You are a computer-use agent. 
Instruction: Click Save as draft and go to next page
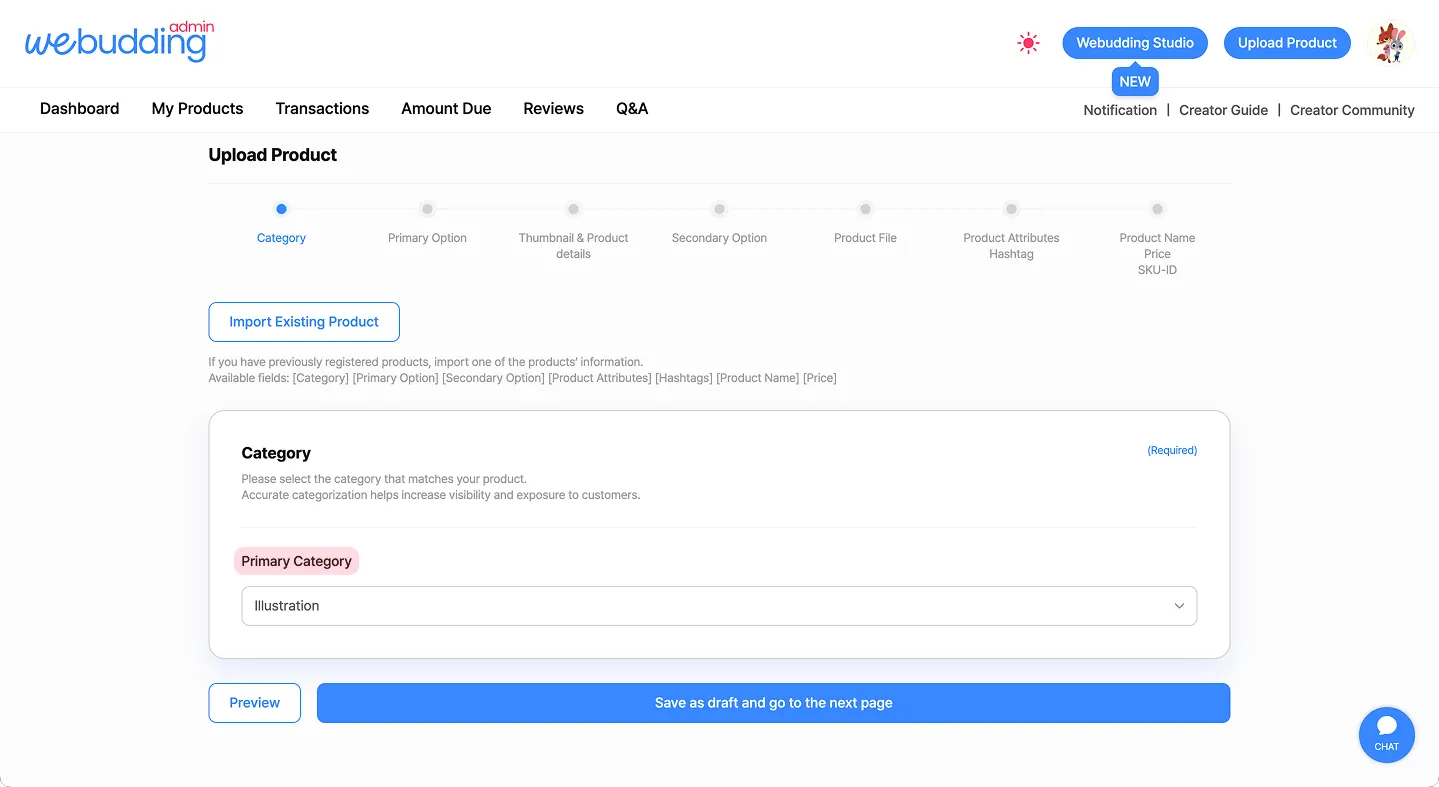773,703
